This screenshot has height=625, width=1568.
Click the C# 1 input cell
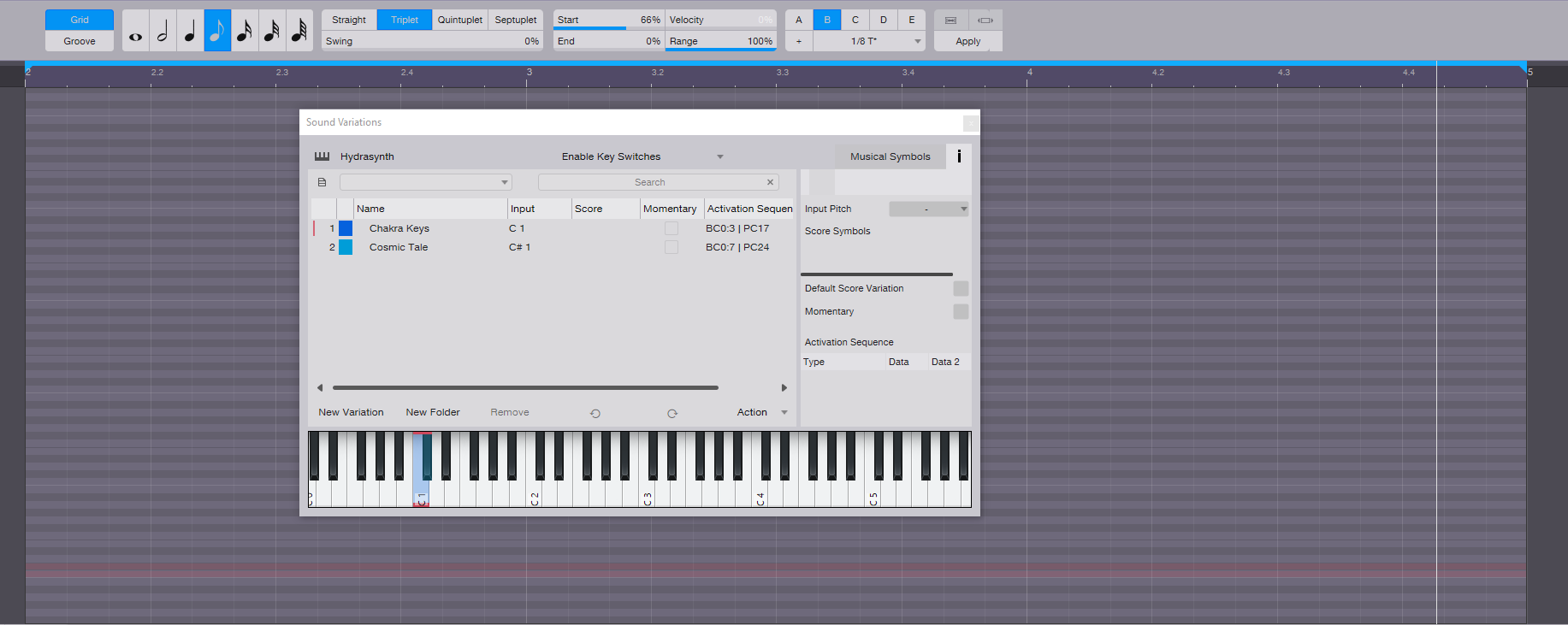tap(520, 247)
